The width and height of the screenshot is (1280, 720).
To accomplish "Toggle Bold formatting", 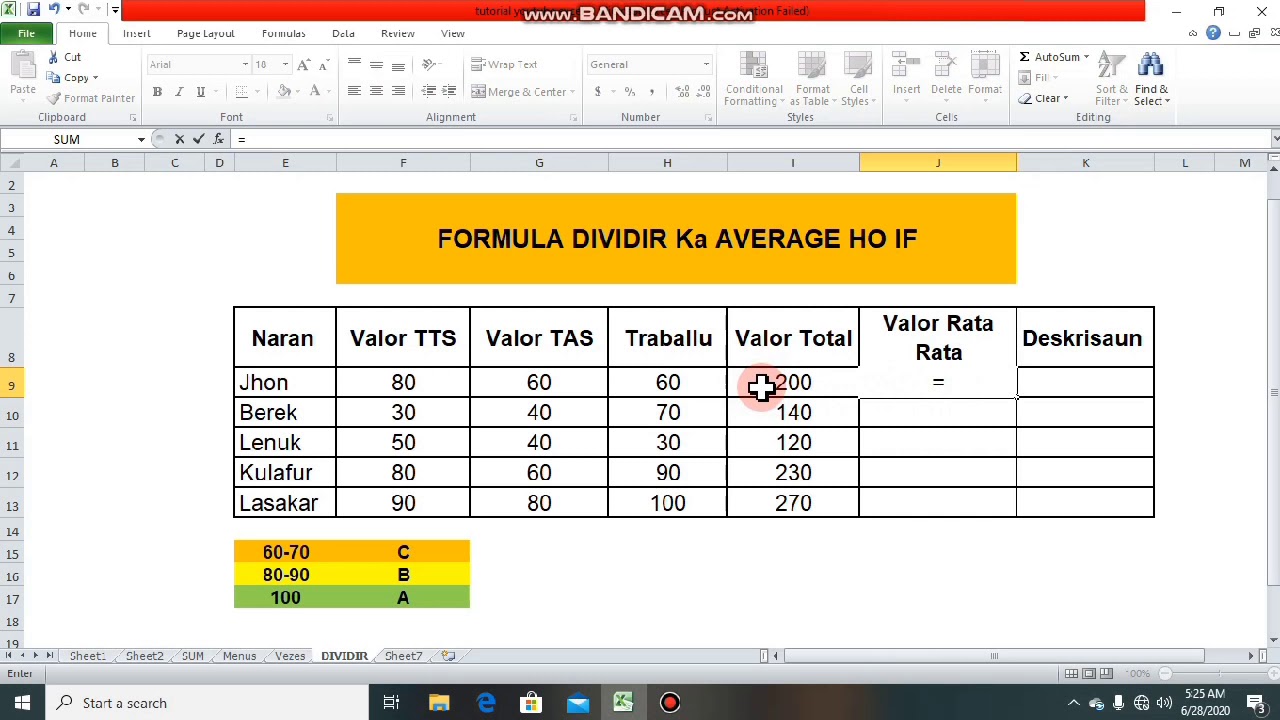I will tap(157, 91).
